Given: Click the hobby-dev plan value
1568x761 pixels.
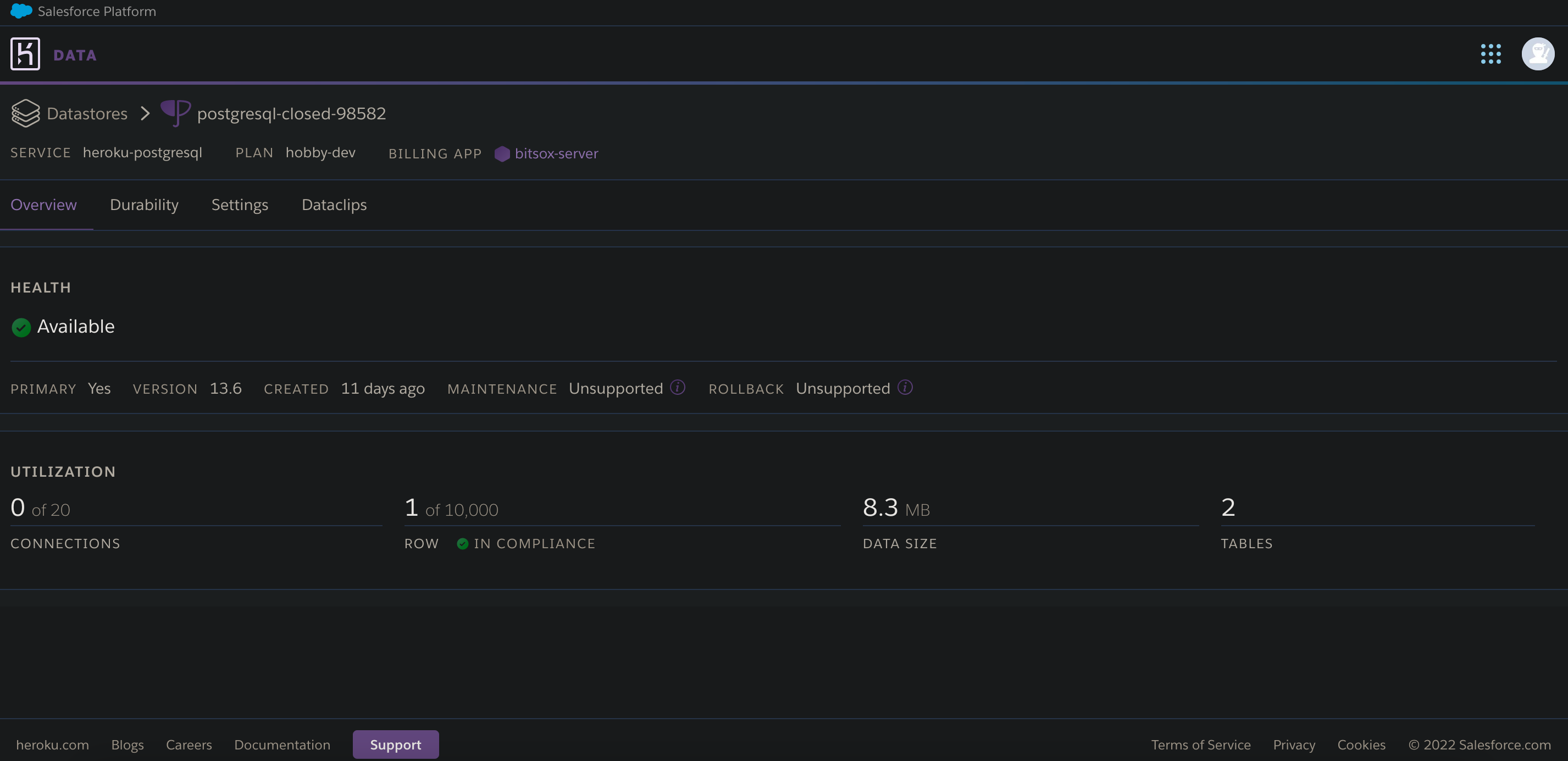Looking at the screenshot, I should tap(320, 152).
